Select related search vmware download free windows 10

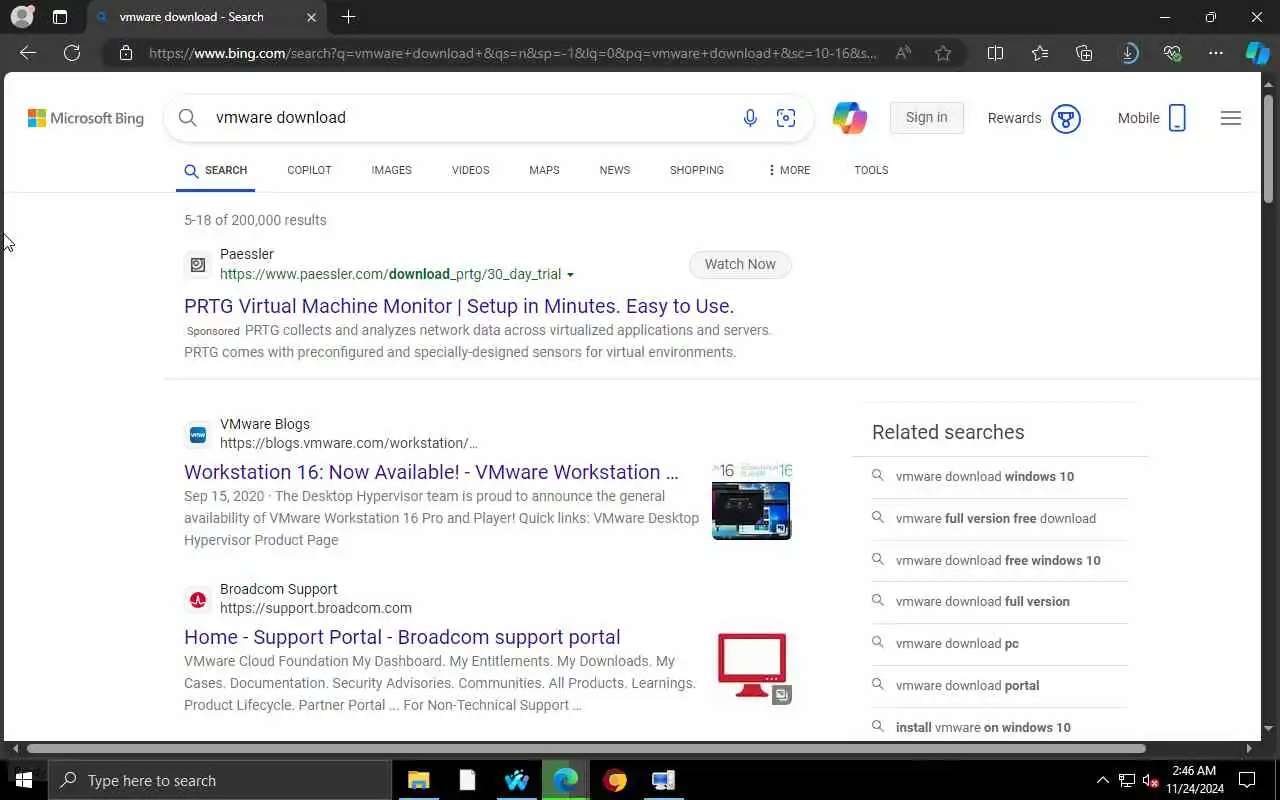(998, 561)
